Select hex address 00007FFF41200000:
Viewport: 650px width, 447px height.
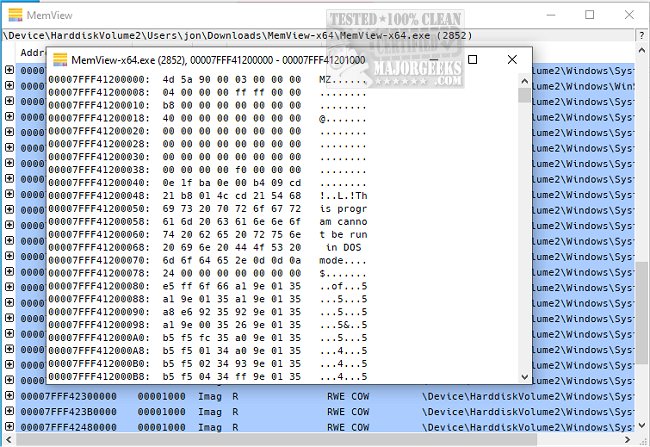click(99, 79)
